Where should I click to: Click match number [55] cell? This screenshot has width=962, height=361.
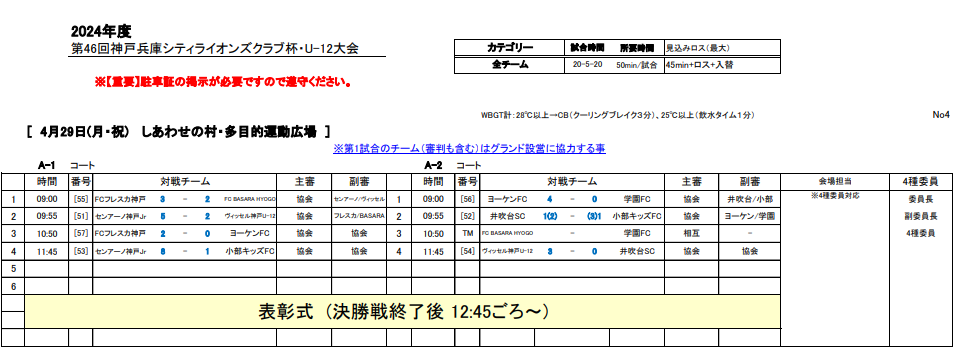click(80, 200)
